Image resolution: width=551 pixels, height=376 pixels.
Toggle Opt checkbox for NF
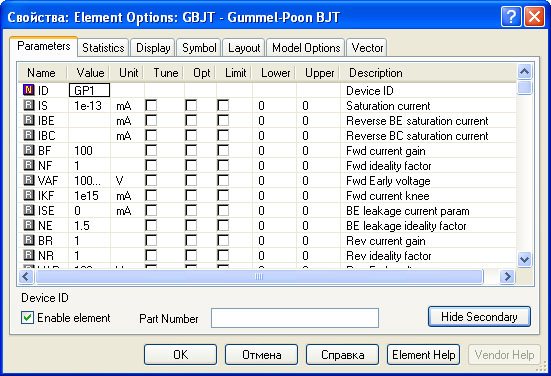(x=191, y=166)
